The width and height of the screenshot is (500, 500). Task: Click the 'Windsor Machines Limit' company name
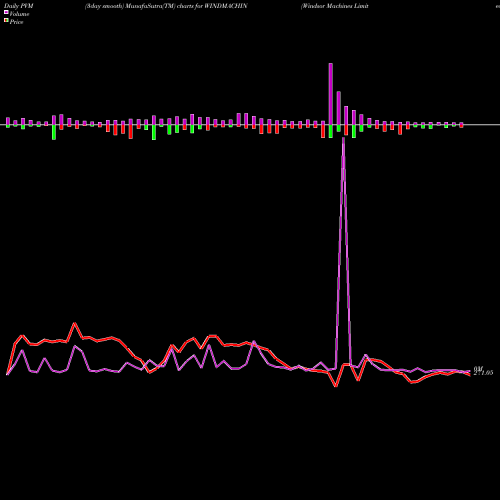tap(335, 6)
